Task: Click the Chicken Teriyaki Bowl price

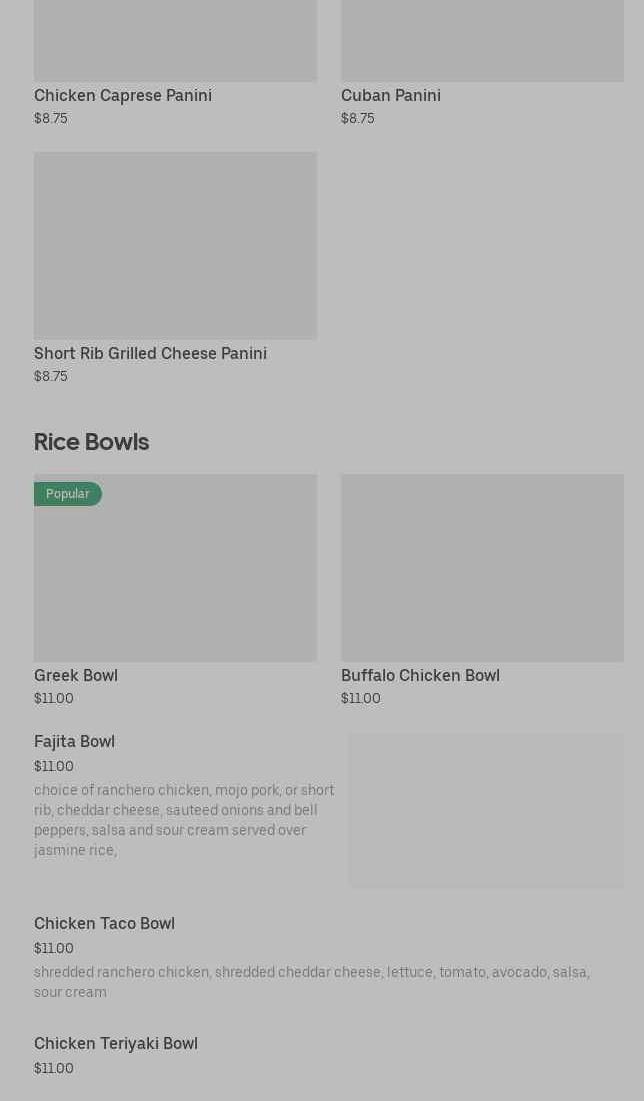Action: (54, 1068)
